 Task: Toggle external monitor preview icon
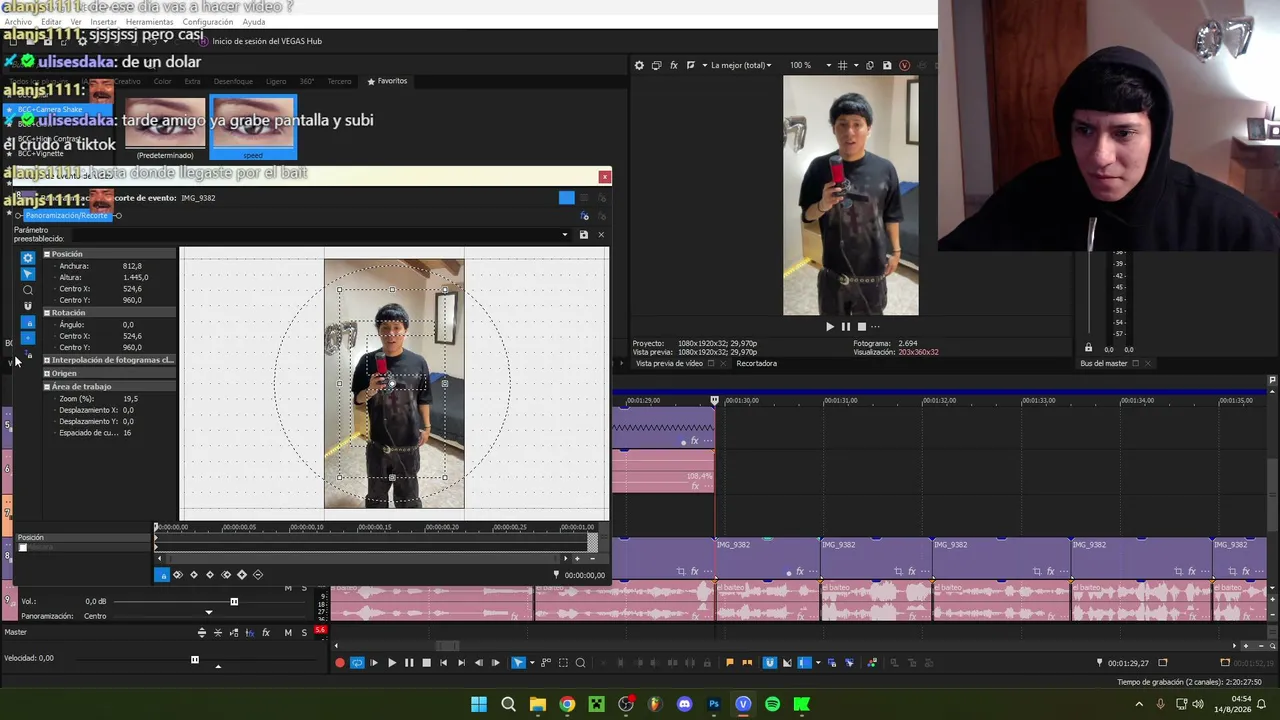pos(656,65)
